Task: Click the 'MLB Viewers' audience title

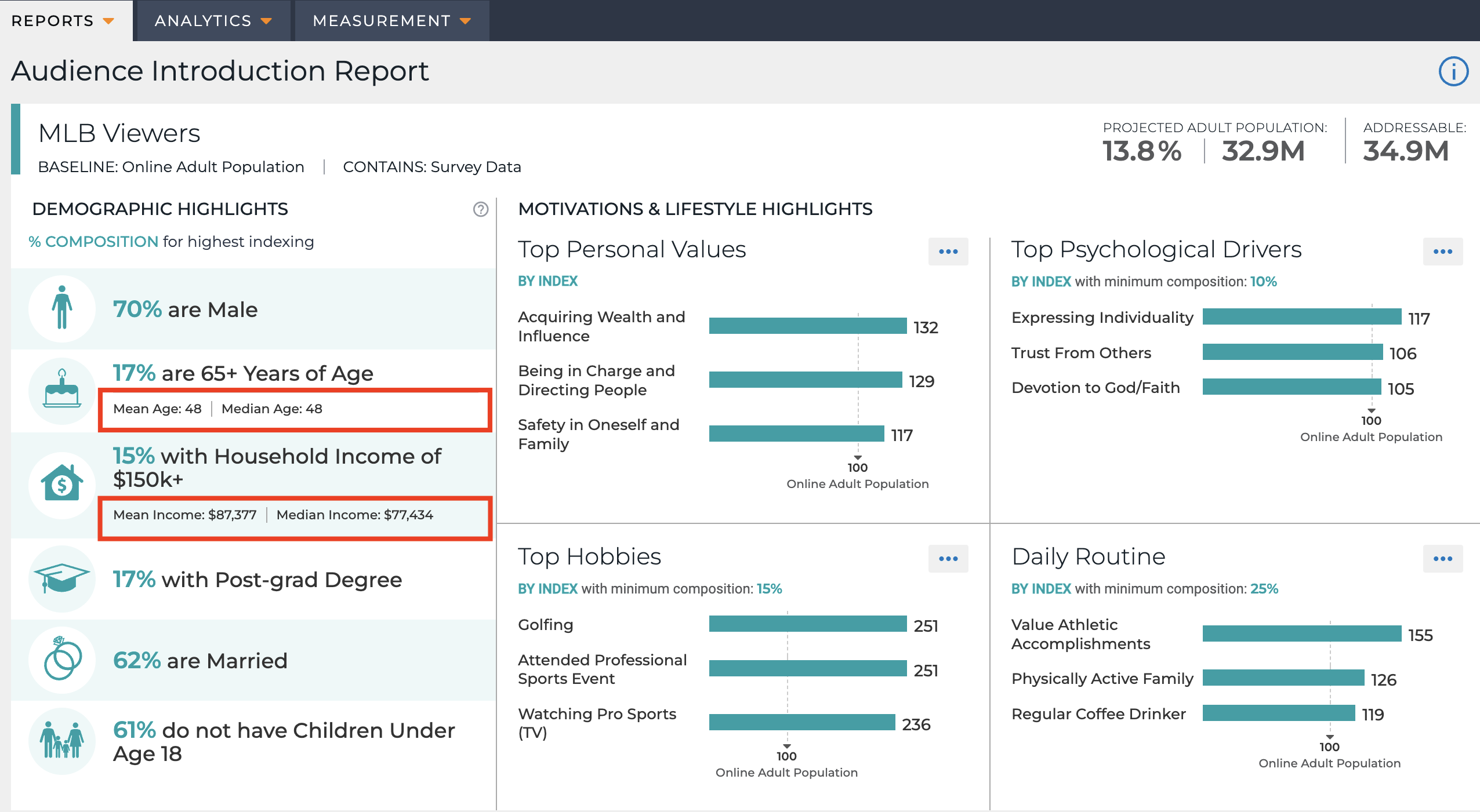Action: (x=119, y=133)
